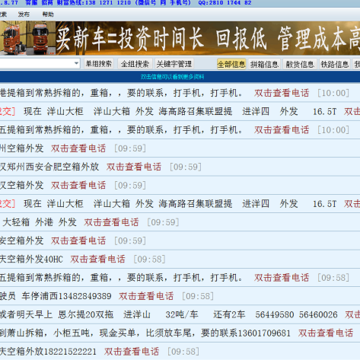360x360 pixels.
Task: Select the 空箱外发40HC message text
Action: tap(31, 259)
